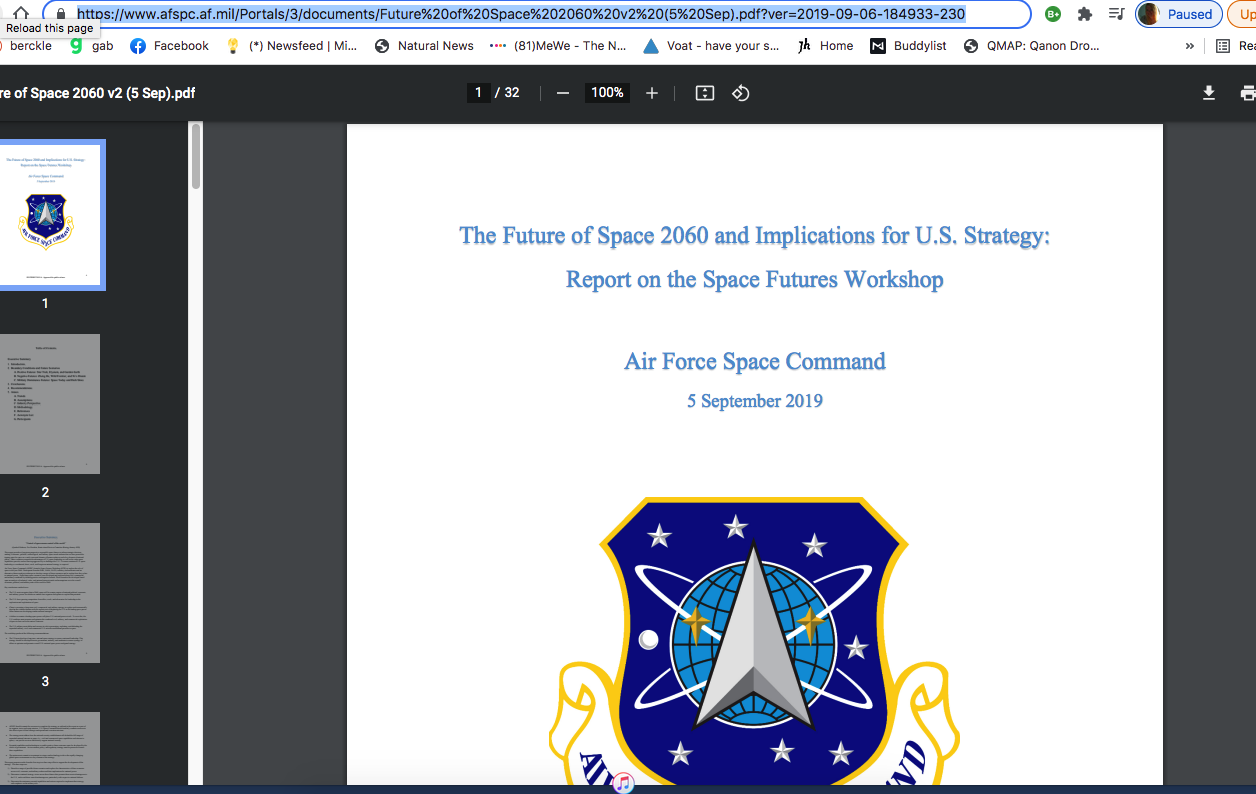The image size is (1256, 794).
Task: Expand hidden bookmarks with double chevron
Action: point(1189,46)
